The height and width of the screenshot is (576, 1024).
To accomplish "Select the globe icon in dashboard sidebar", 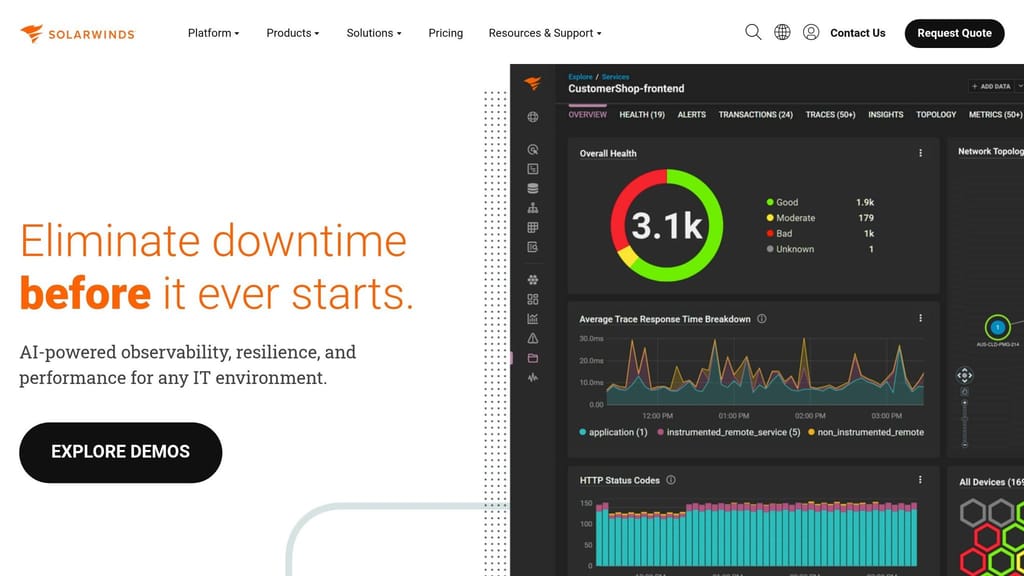I will coord(533,117).
